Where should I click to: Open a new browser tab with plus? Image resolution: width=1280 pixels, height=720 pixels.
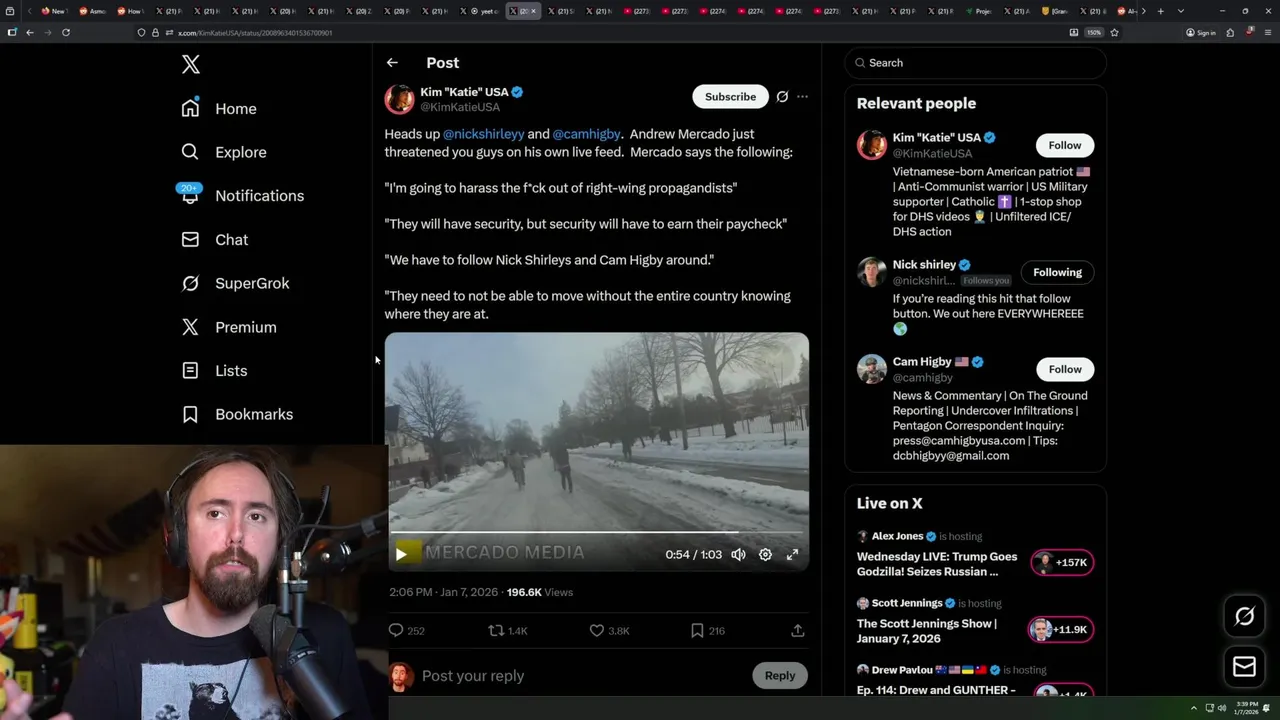pos(1160,11)
